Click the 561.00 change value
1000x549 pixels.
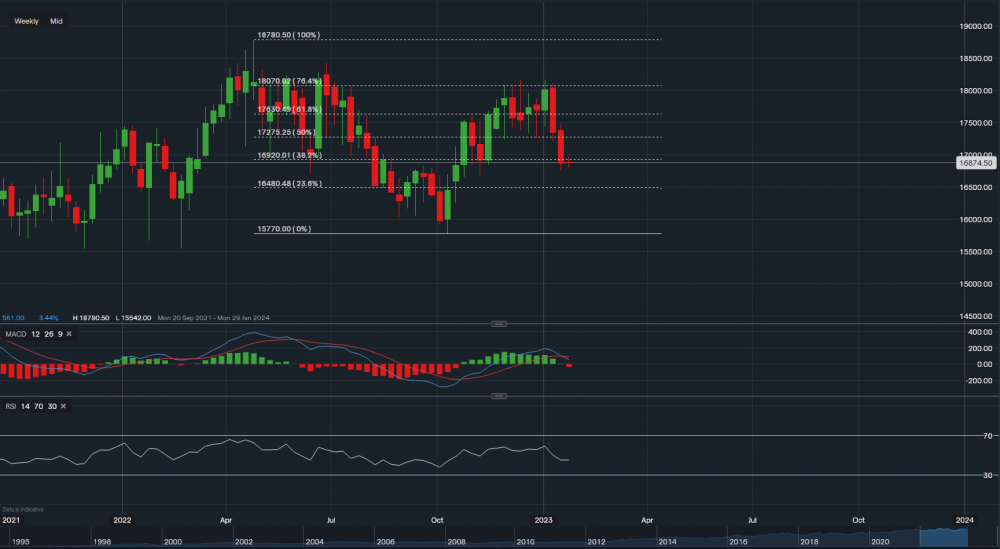13,318
